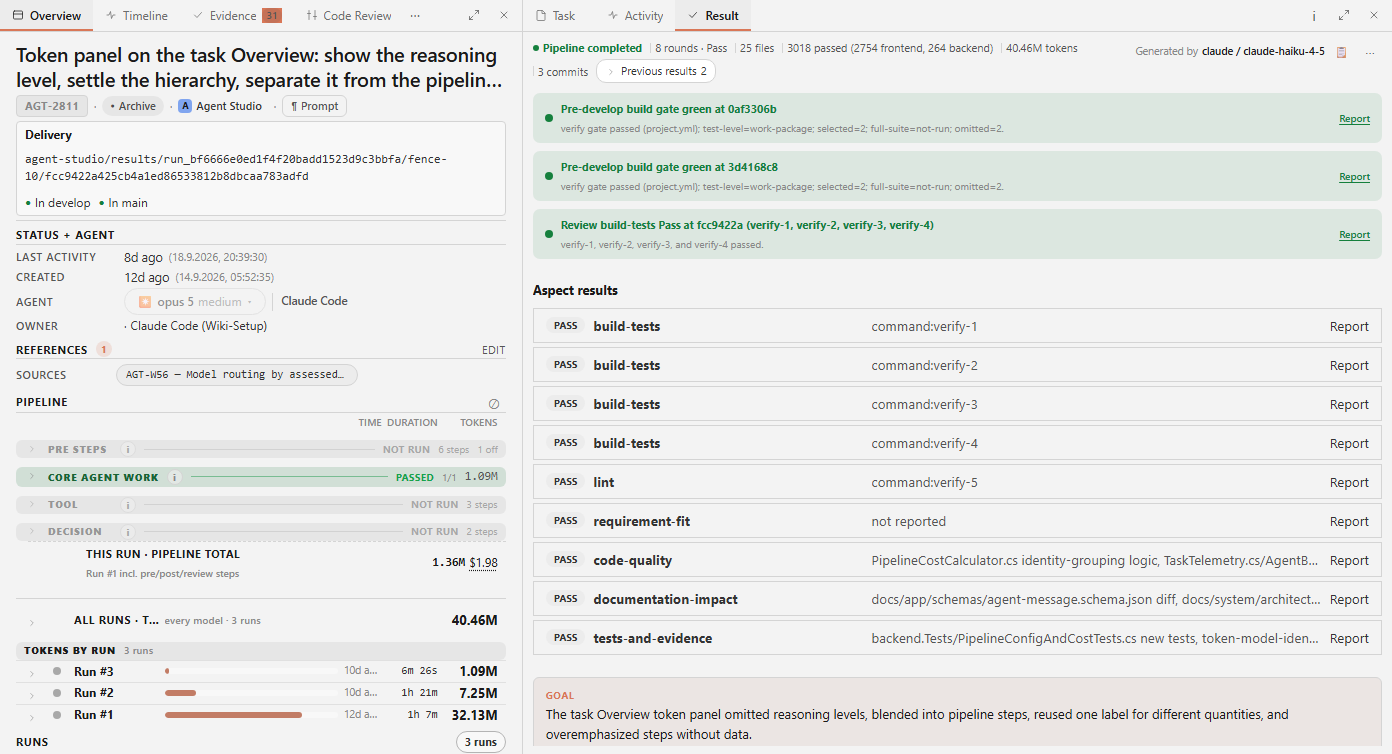Expand the All Runs totals row
The image size is (1392, 754).
31,622
